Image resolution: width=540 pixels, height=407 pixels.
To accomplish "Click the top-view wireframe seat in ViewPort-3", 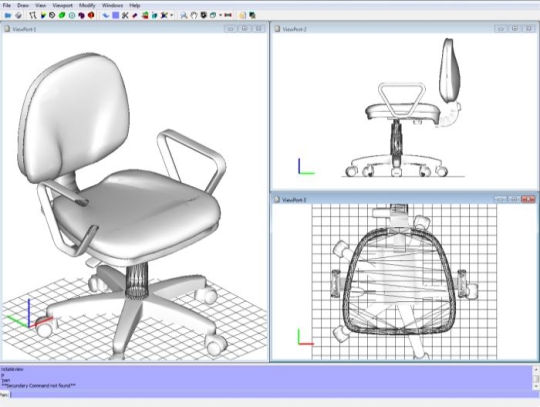I will point(399,281).
